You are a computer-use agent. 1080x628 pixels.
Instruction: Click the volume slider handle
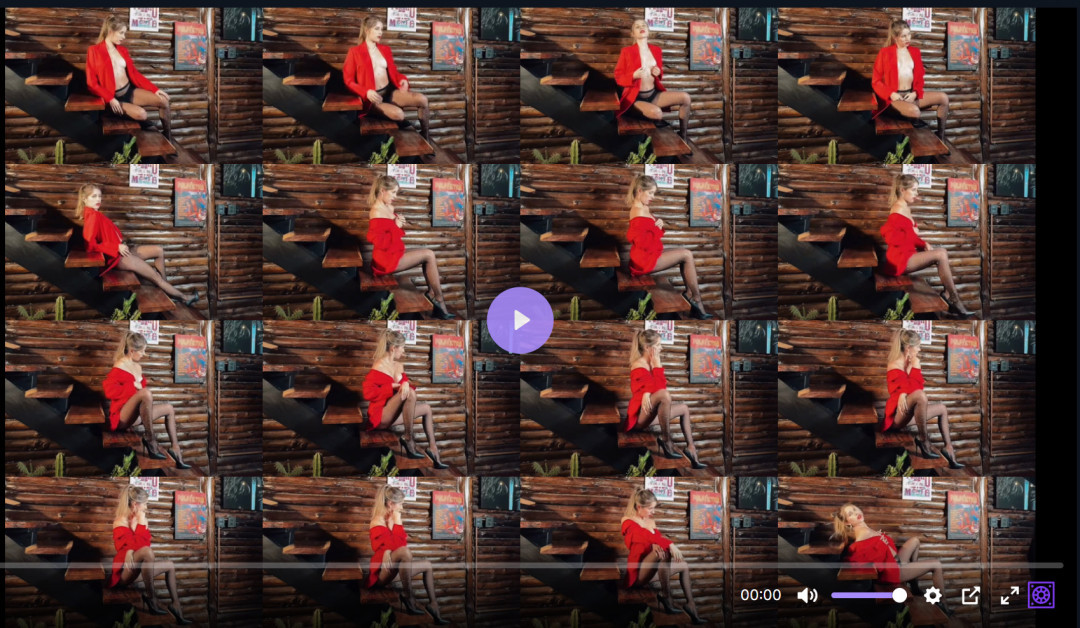point(899,596)
